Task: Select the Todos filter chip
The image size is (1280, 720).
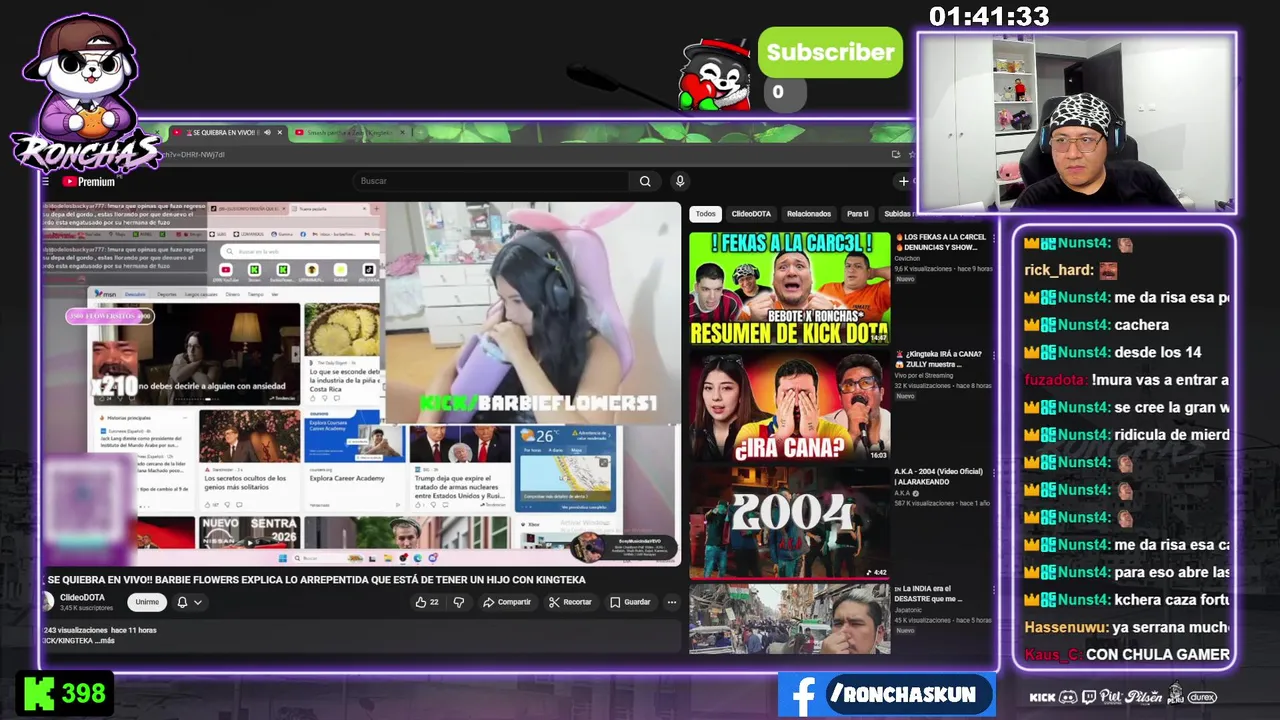Action: [x=706, y=214]
